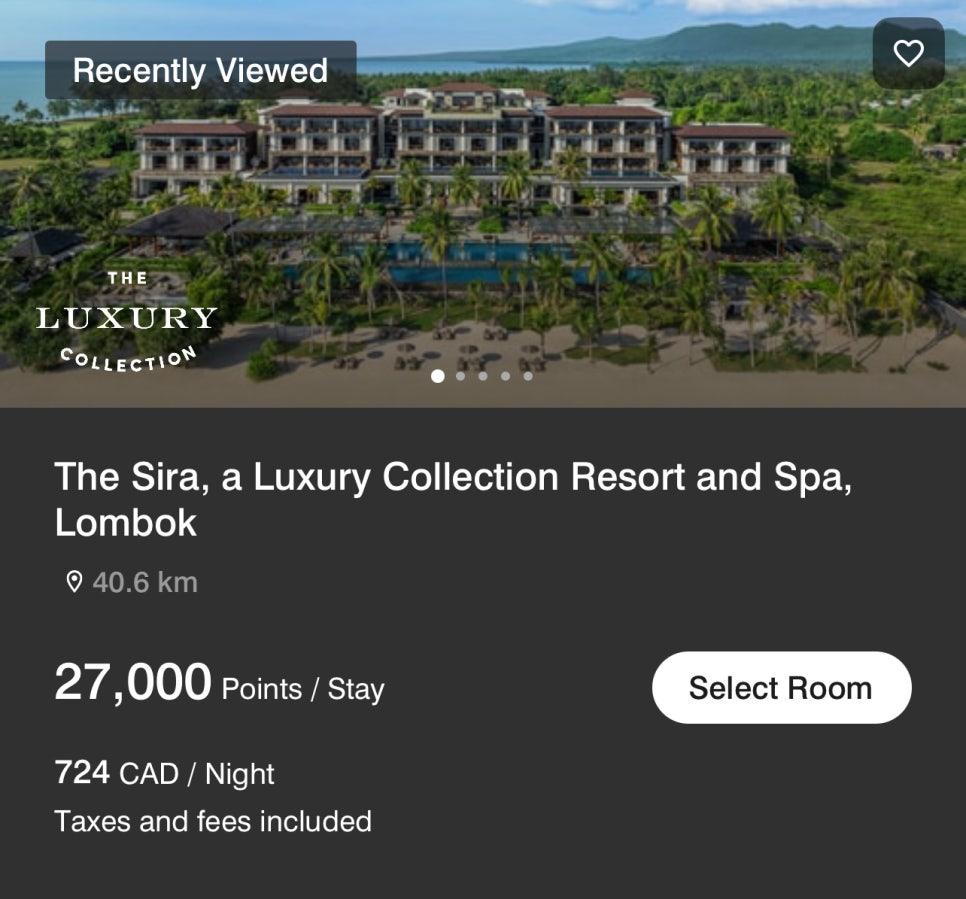The height and width of the screenshot is (899, 966).
Task: Open The Sira Luxury Collection Resort title
Action: click(x=453, y=500)
